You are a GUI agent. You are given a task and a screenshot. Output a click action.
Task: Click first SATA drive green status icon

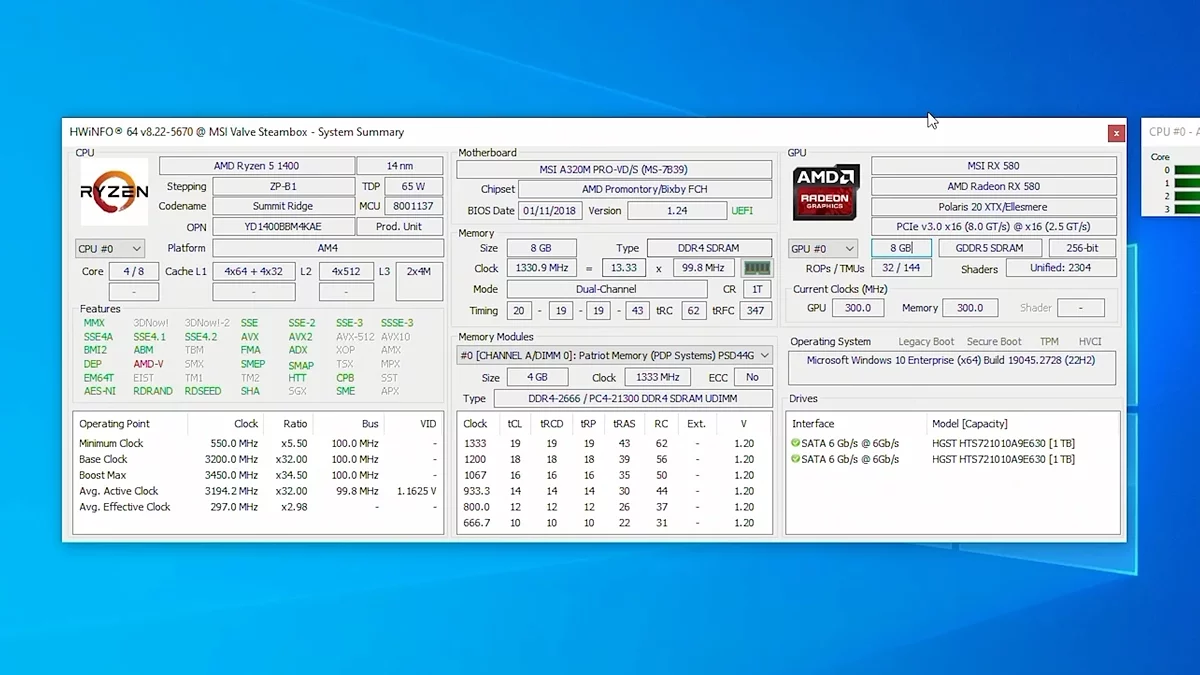pos(796,443)
